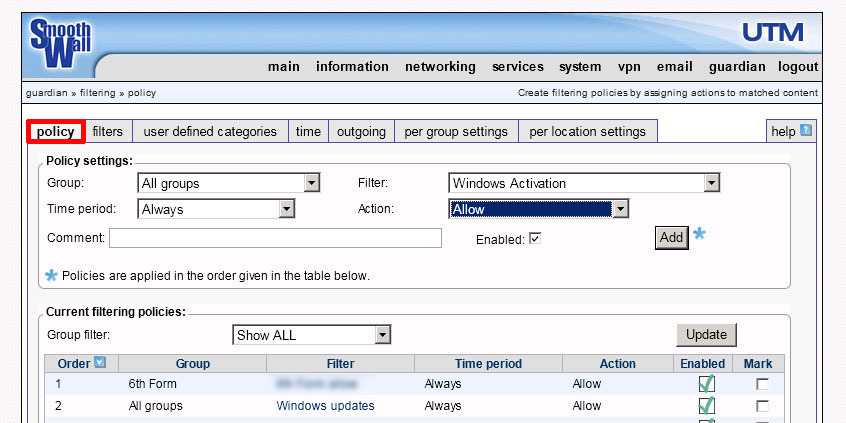Click the Comment text field
846x423 pixels.
[x=275, y=238]
